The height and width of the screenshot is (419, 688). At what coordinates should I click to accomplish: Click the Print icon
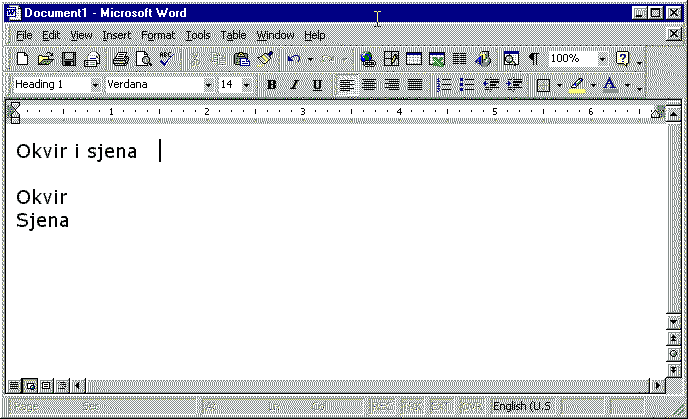[120, 60]
